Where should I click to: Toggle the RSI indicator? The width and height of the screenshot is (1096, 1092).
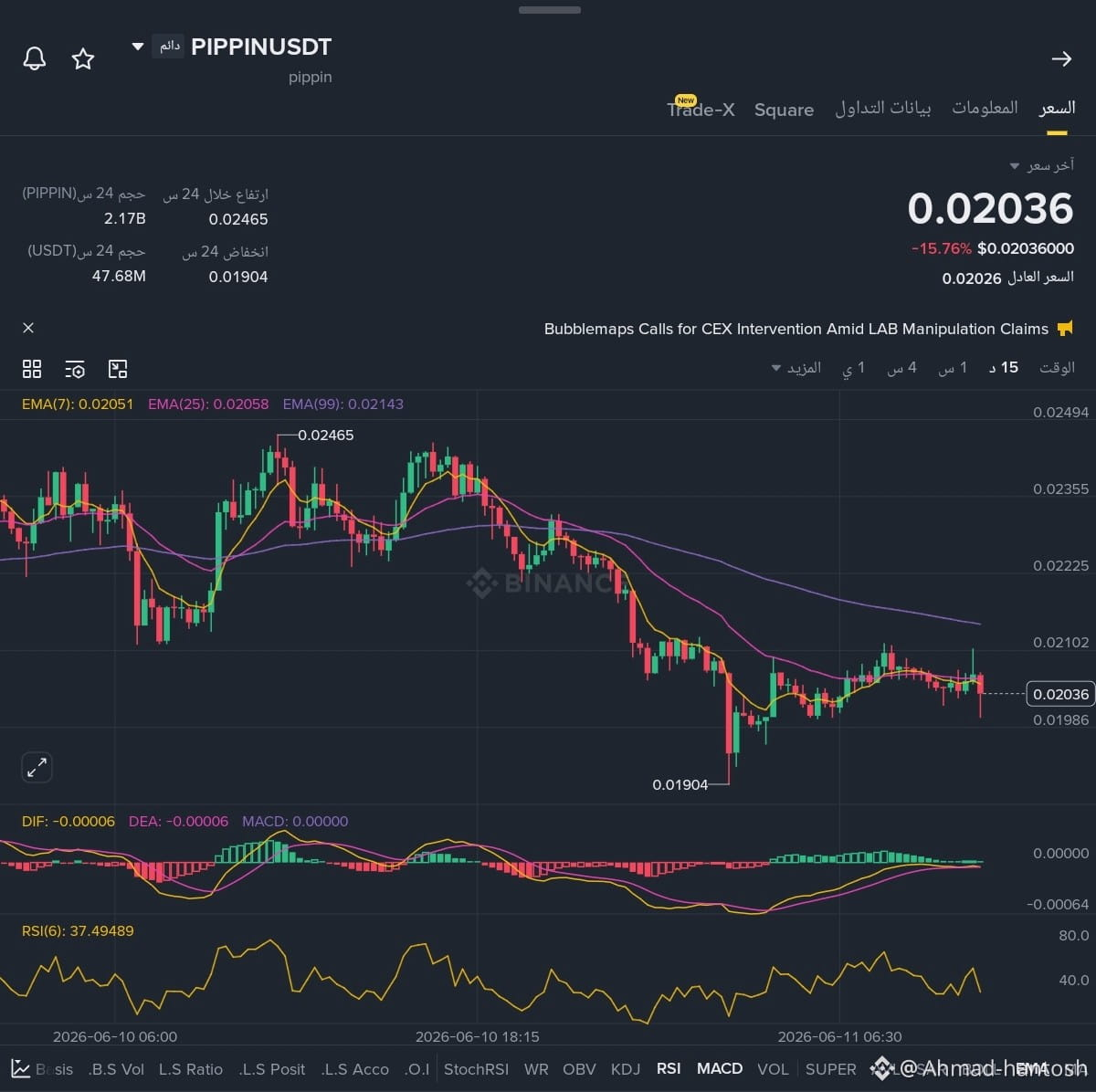(669, 1069)
